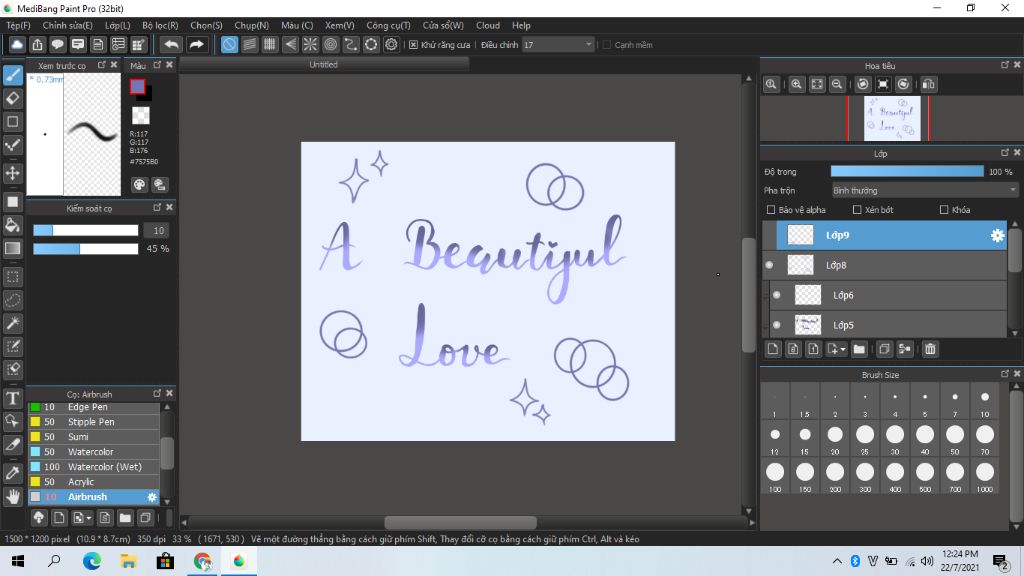Delete layer with trash icon
The width and height of the screenshot is (1024, 576).
point(930,349)
